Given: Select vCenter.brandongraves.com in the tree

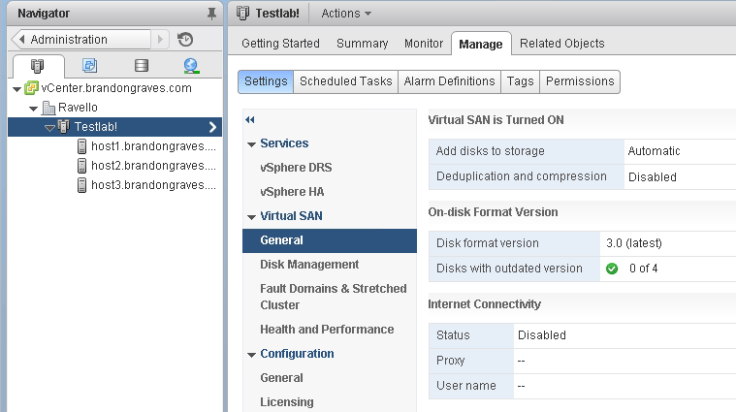Looking at the screenshot, I should [x=116, y=88].
